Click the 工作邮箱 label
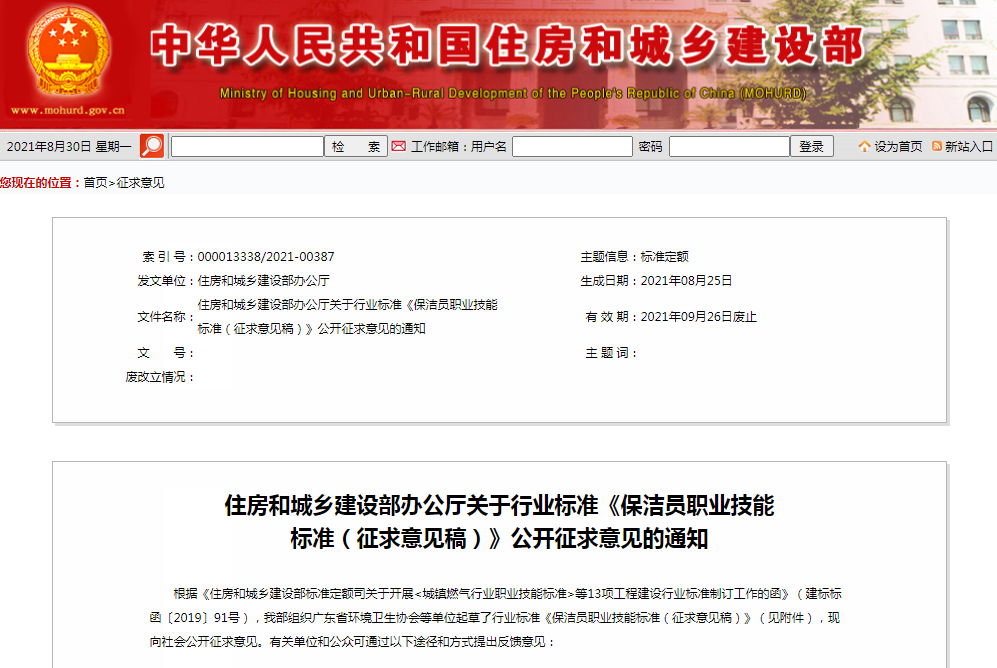 pyautogui.click(x=438, y=146)
